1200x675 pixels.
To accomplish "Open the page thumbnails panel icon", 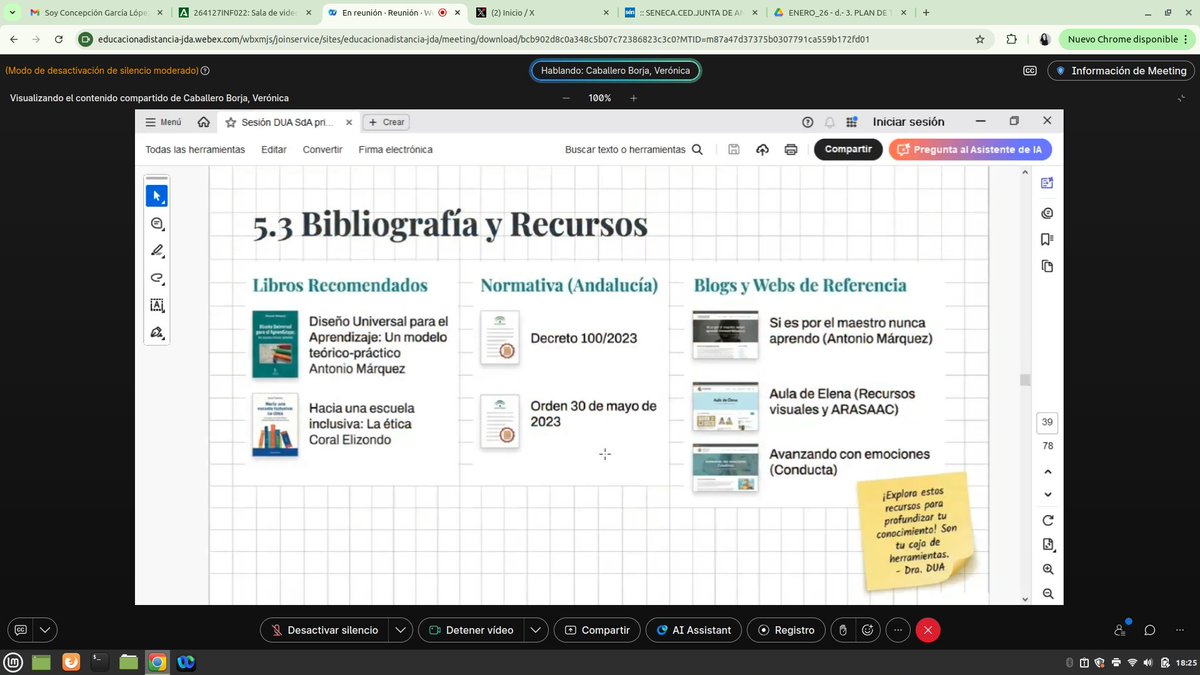I will (x=1046, y=266).
